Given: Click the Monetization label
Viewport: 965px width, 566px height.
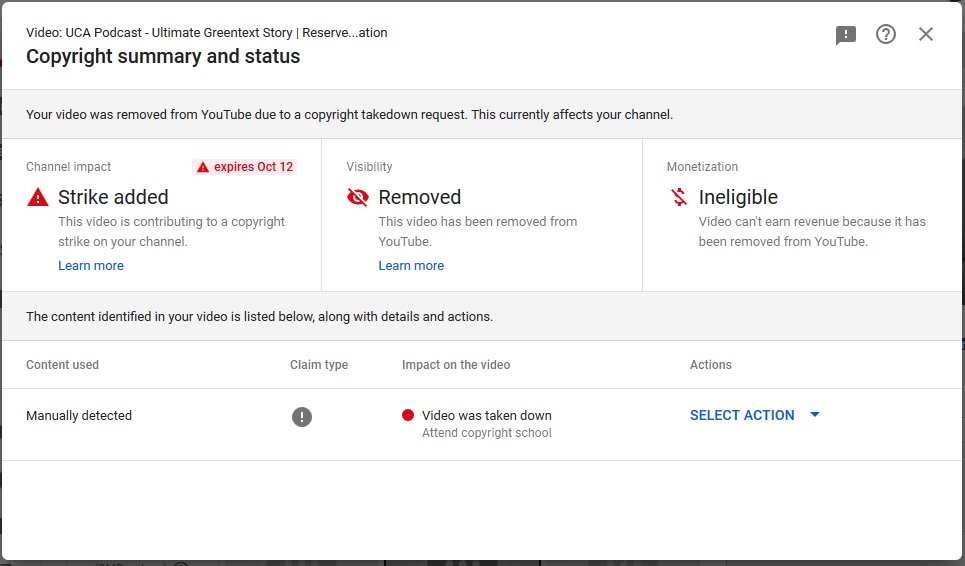Looking at the screenshot, I should pos(702,167).
